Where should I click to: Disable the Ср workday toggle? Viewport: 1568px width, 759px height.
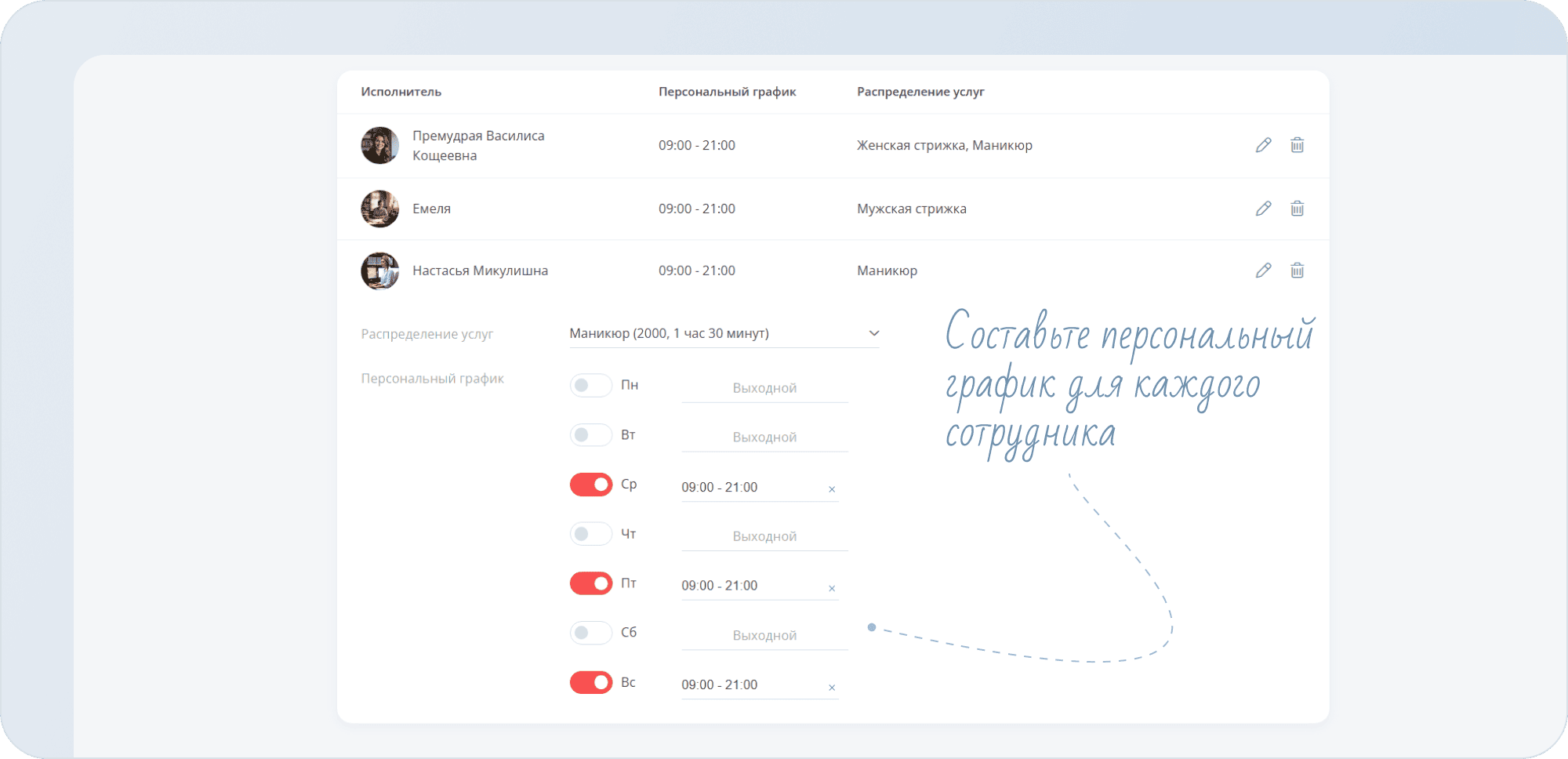[590, 485]
